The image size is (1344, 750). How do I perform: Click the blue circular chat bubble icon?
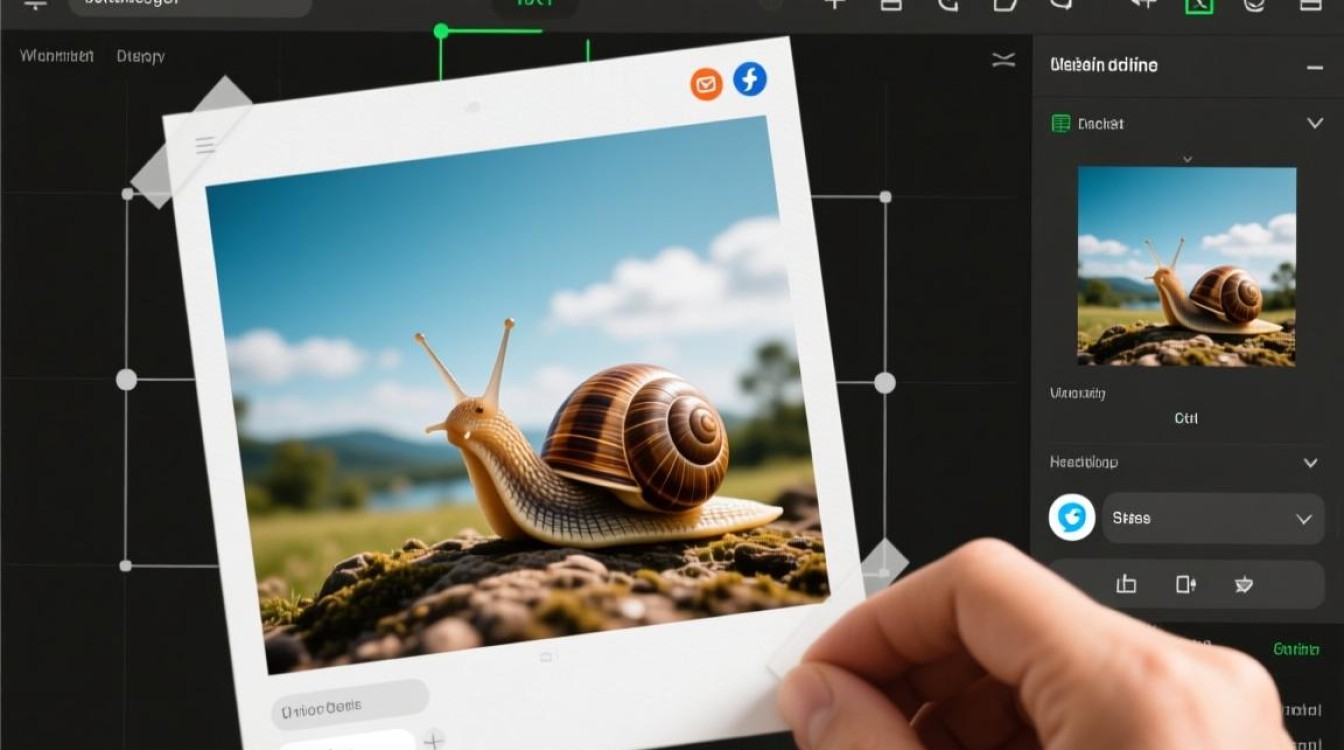(x=1072, y=518)
